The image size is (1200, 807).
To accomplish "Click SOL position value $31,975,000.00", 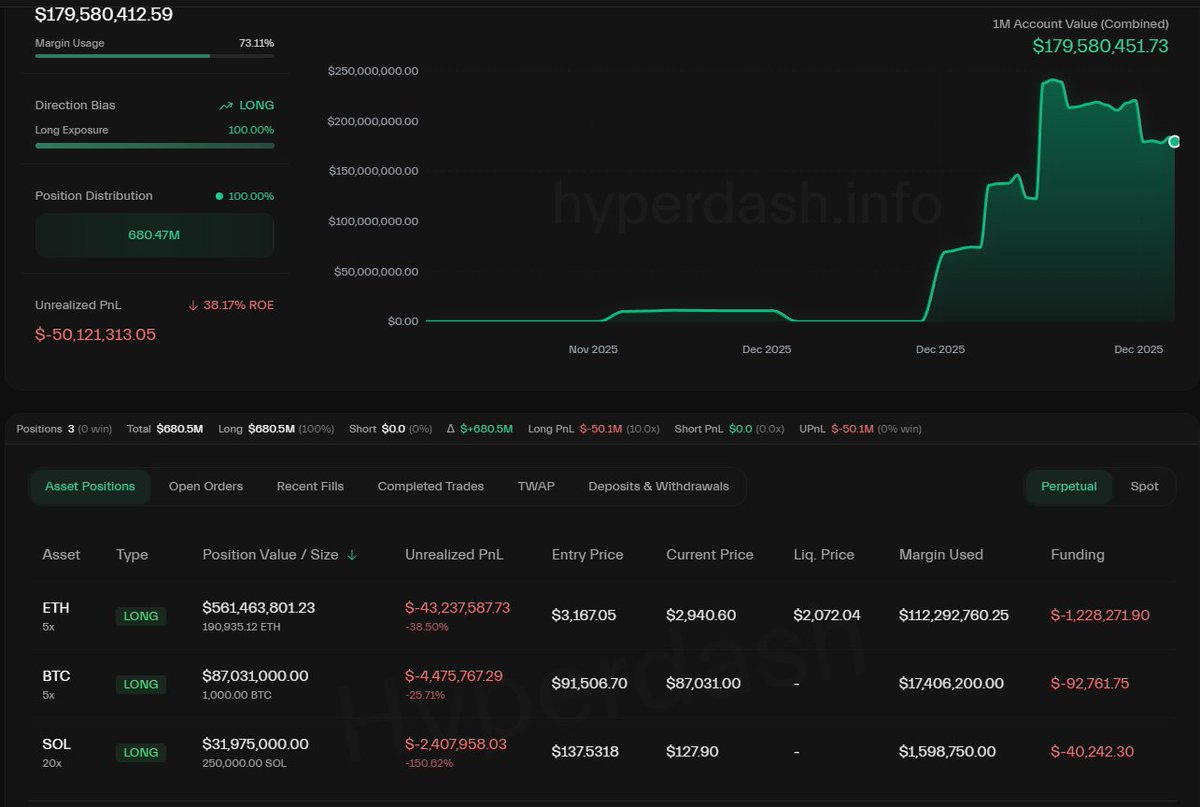I will click(255, 744).
